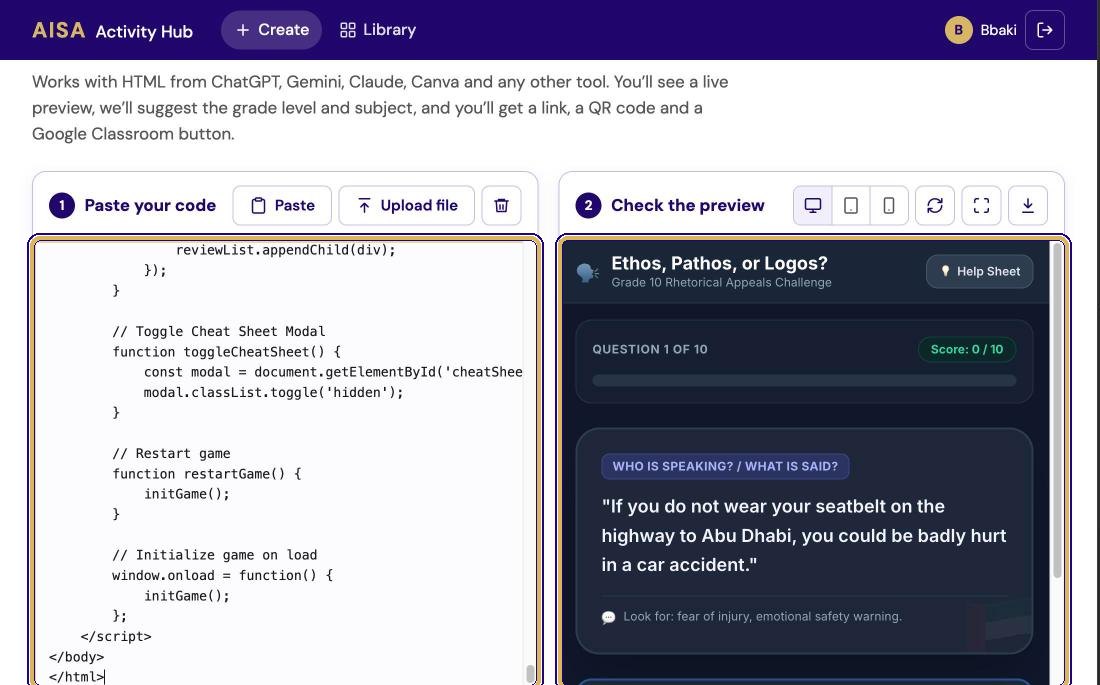Open the preview in fullscreen

981,206
